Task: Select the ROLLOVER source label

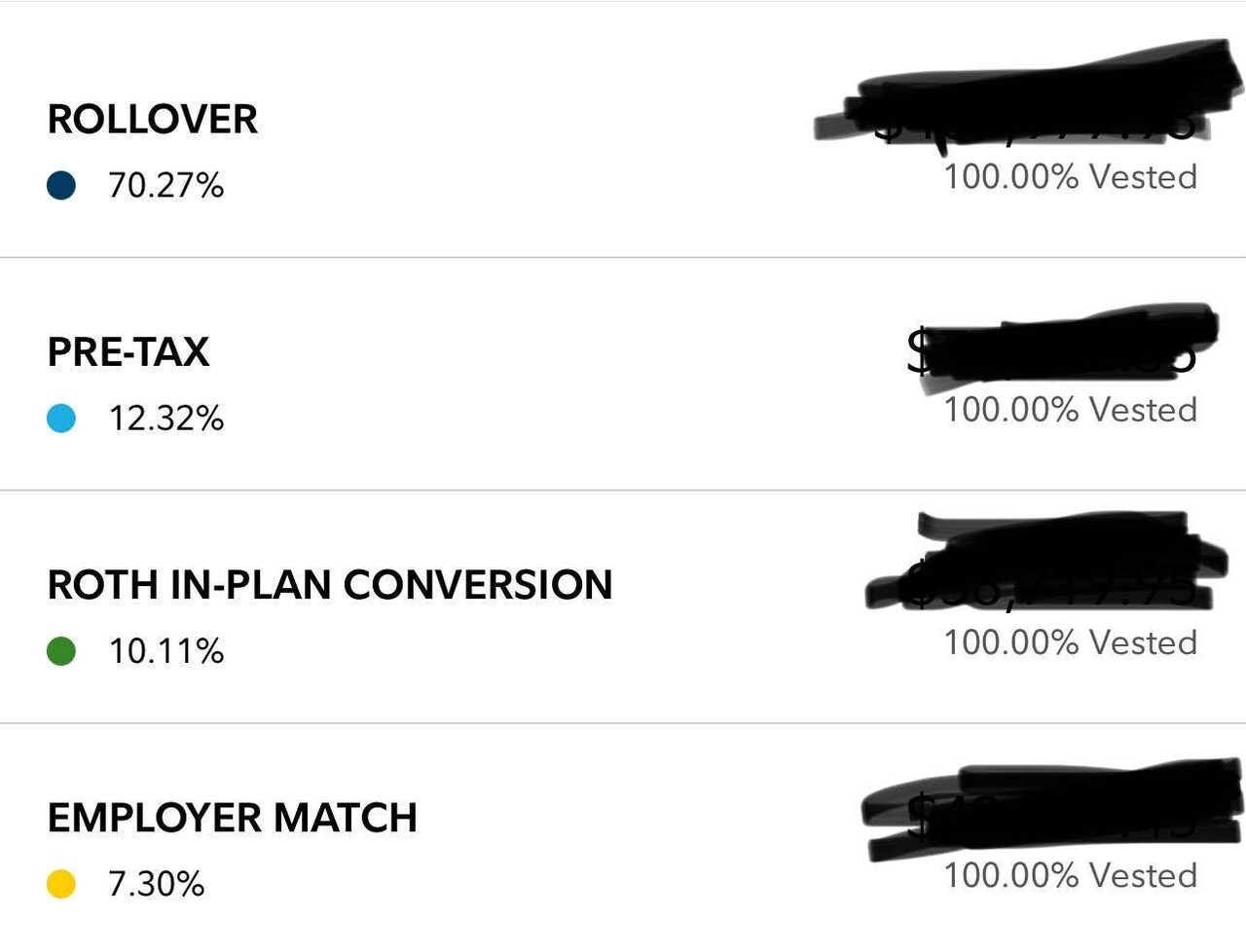Action: pyautogui.click(x=153, y=119)
